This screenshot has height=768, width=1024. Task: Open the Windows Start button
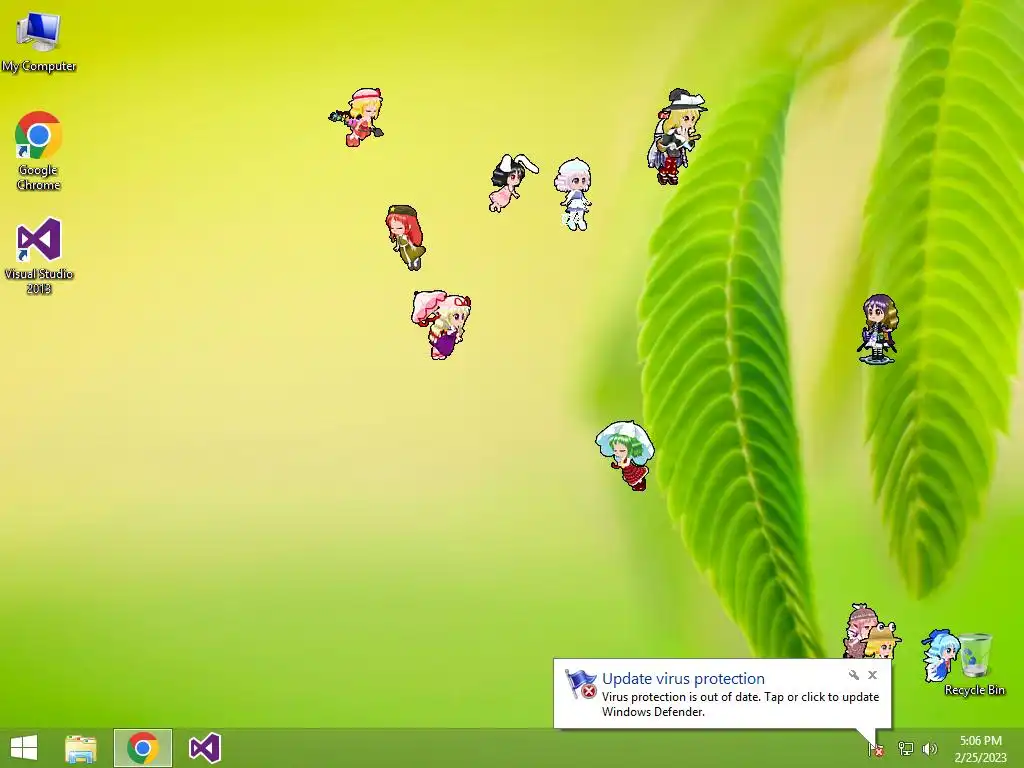(24, 748)
